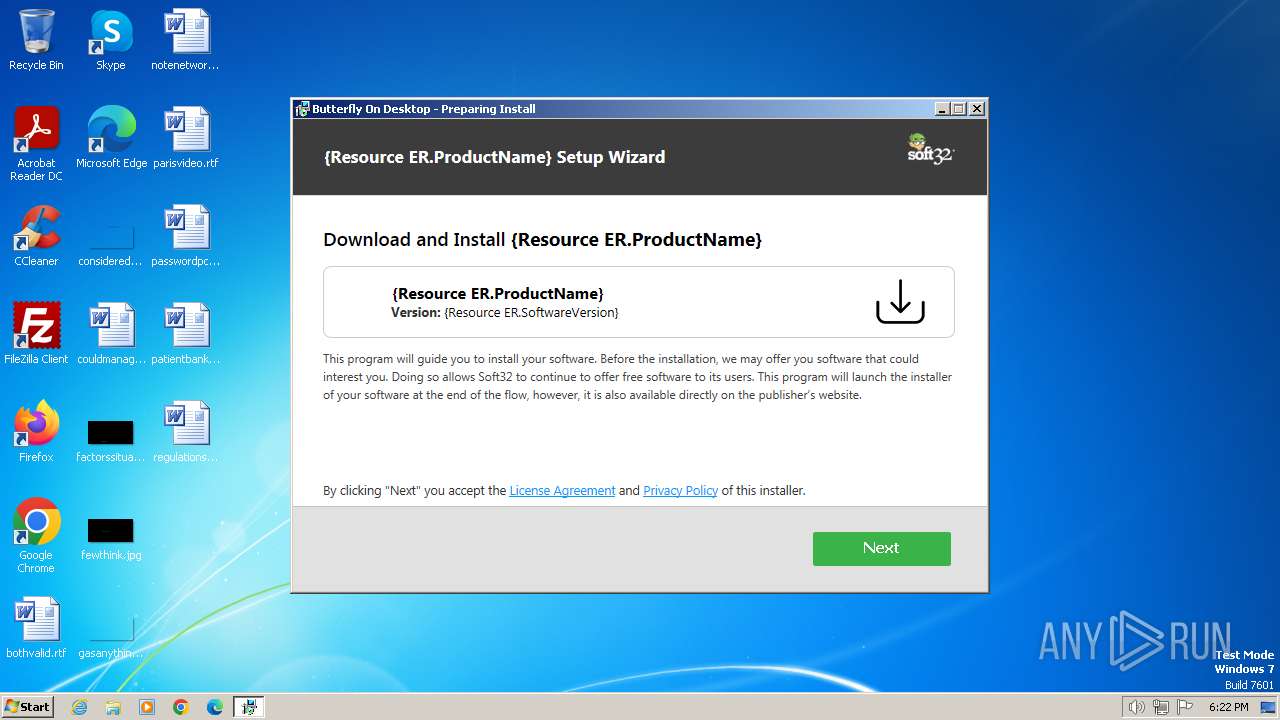Image resolution: width=1280 pixels, height=720 pixels.
Task: Click the installer title bar icon
Action: coord(302,109)
